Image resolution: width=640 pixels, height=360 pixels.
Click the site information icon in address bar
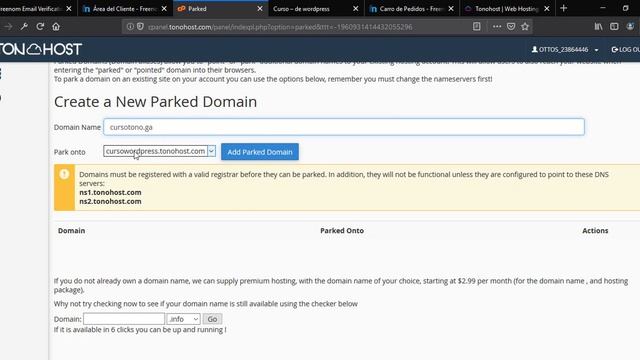(x=130, y=27)
